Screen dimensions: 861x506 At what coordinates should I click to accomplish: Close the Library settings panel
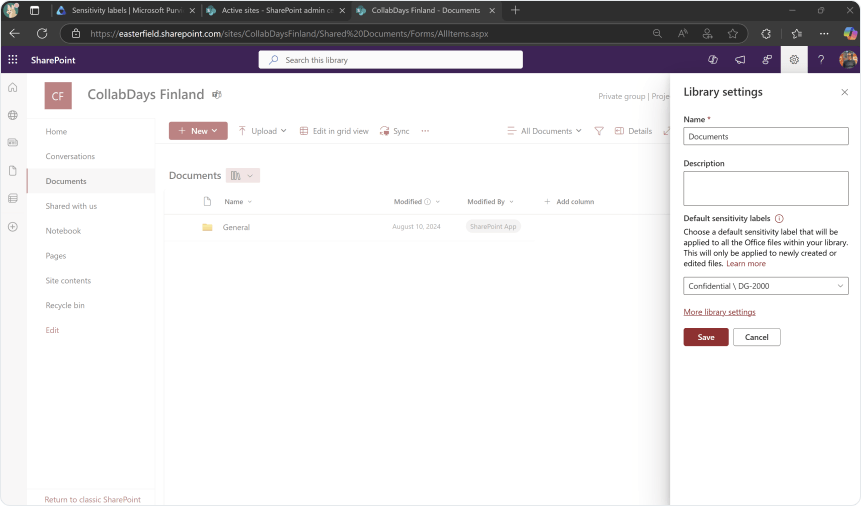click(845, 92)
